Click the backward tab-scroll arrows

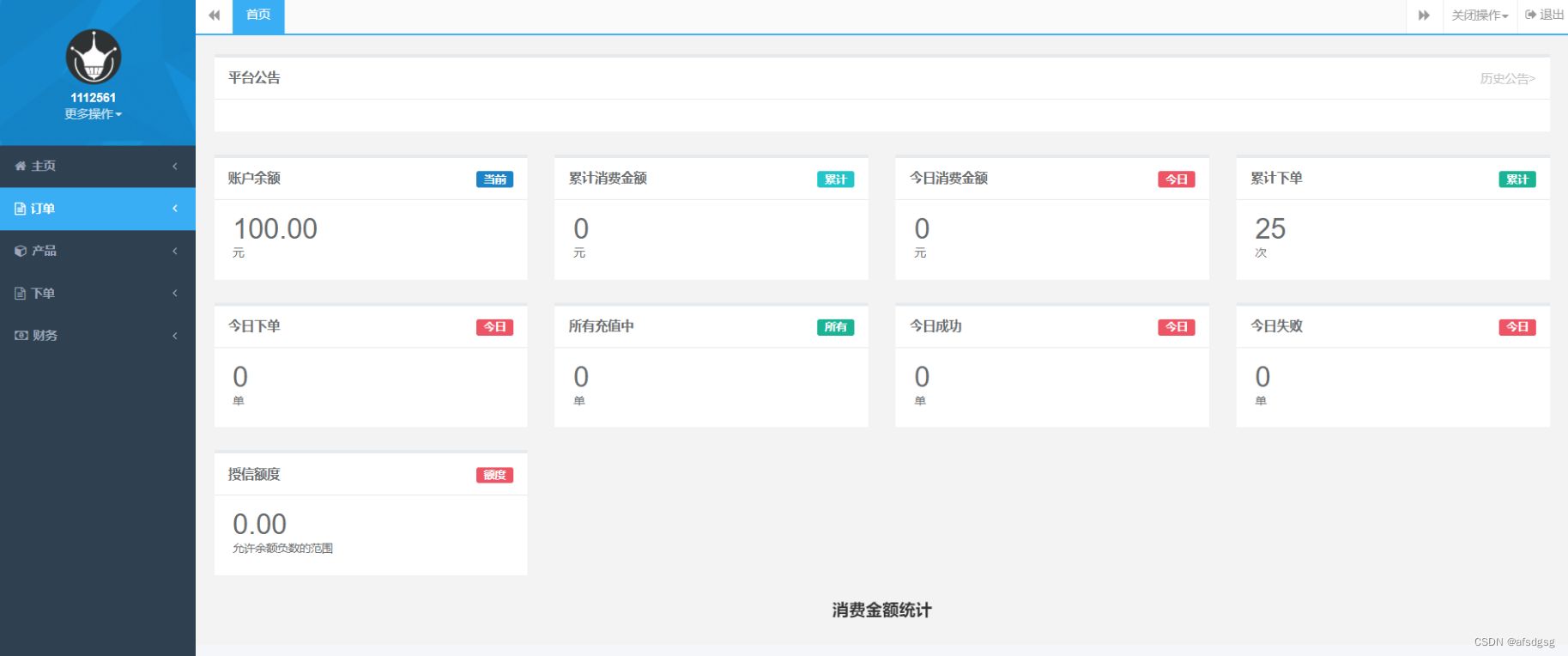[x=215, y=15]
